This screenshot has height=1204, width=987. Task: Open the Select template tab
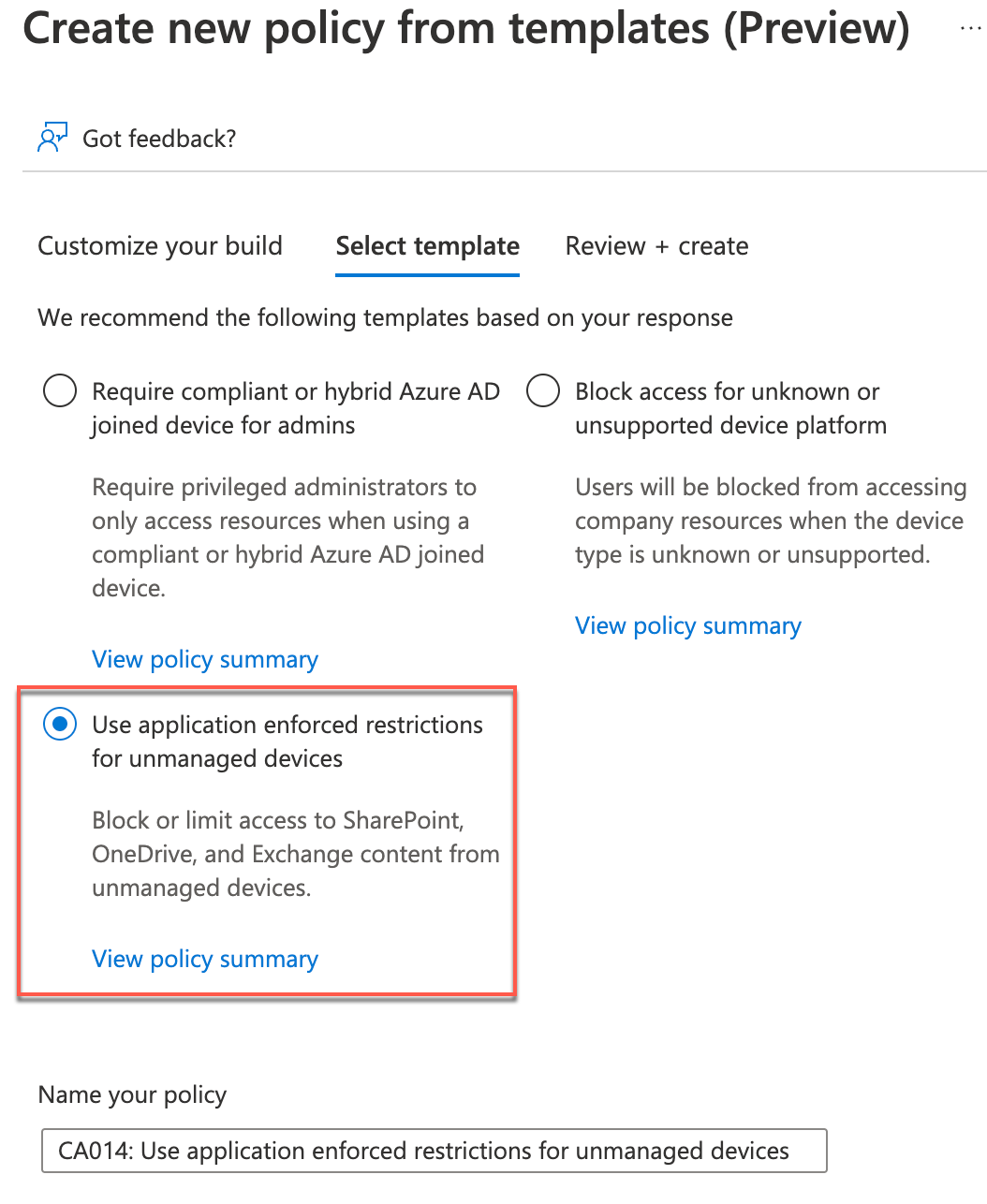tap(428, 246)
